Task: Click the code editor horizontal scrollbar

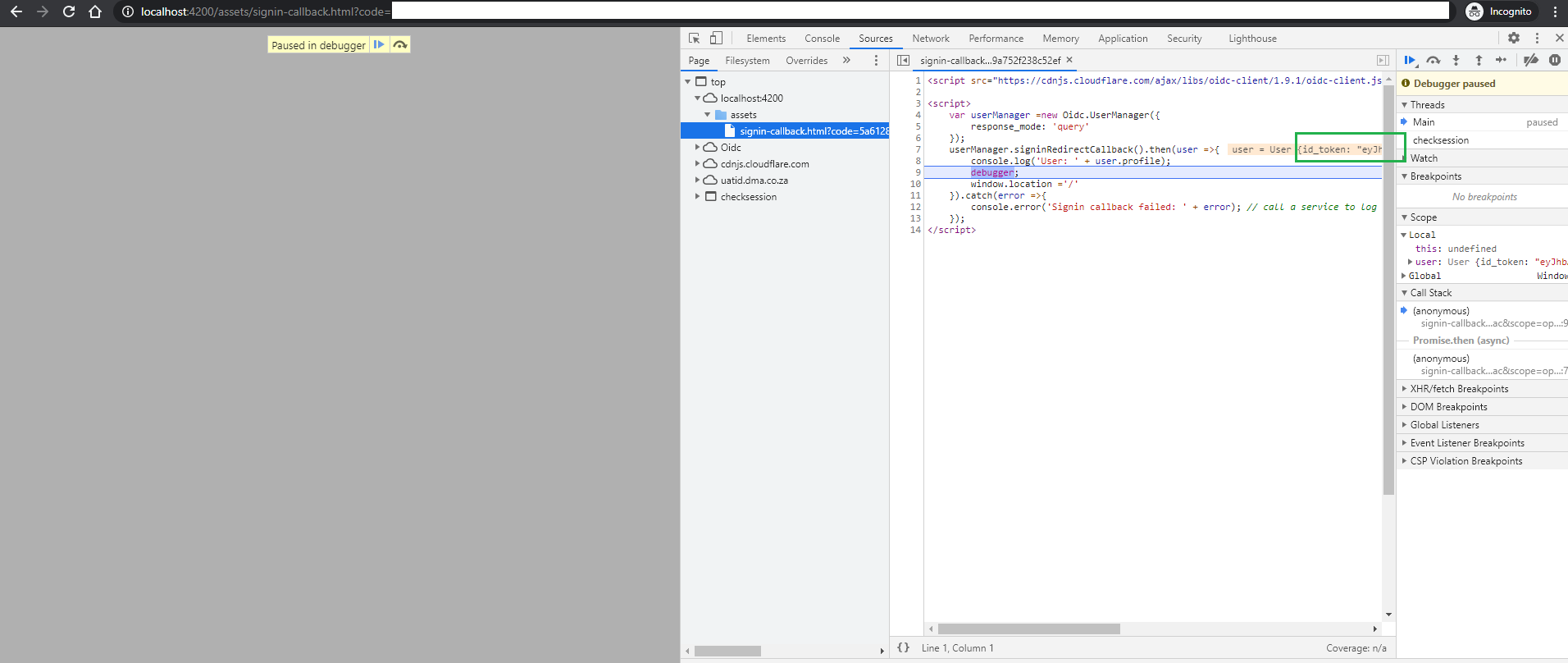Action: [x=1028, y=629]
